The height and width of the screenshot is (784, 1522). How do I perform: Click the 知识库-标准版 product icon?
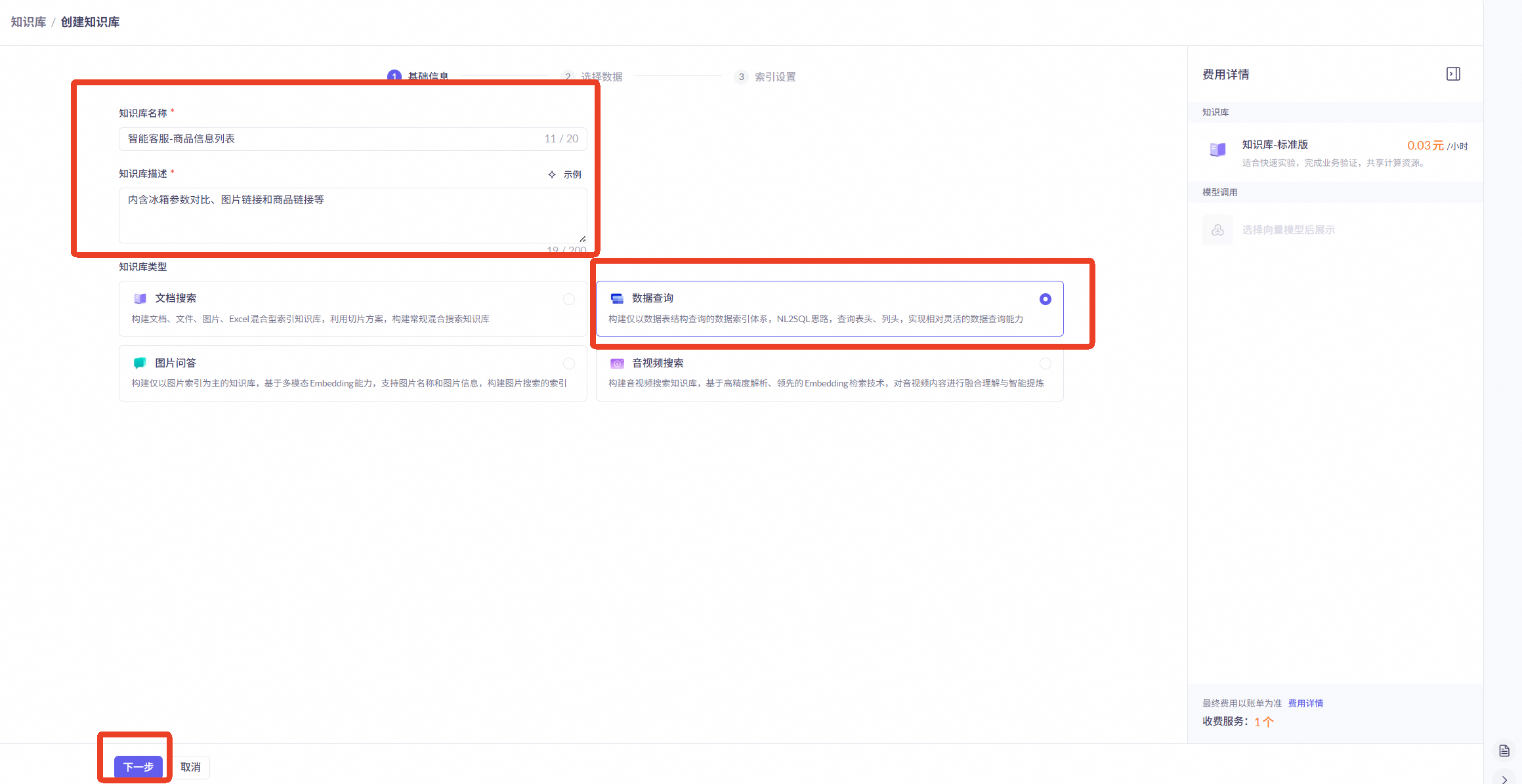tap(1217, 150)
